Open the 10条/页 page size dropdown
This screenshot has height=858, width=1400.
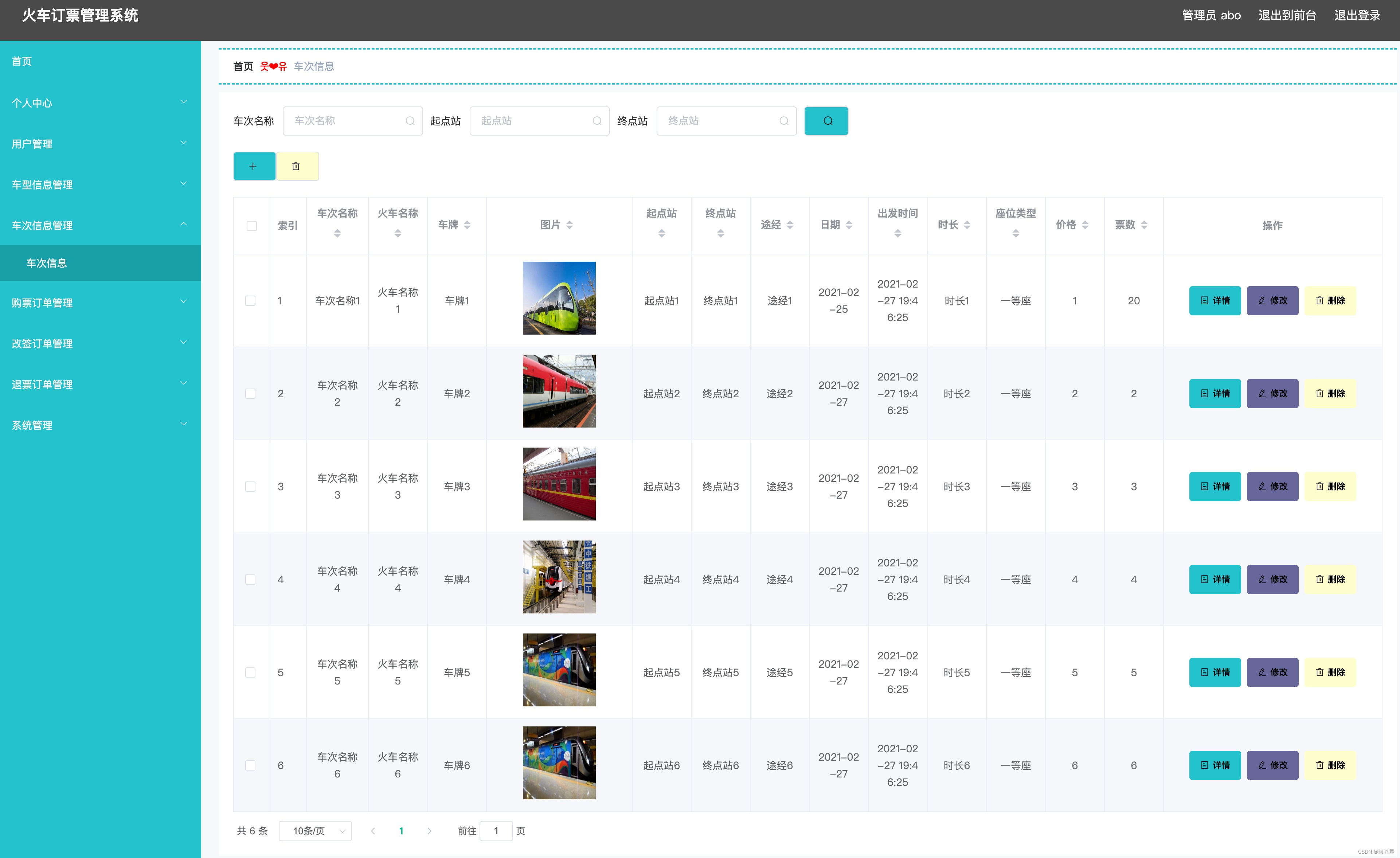[x=315, y=831]
